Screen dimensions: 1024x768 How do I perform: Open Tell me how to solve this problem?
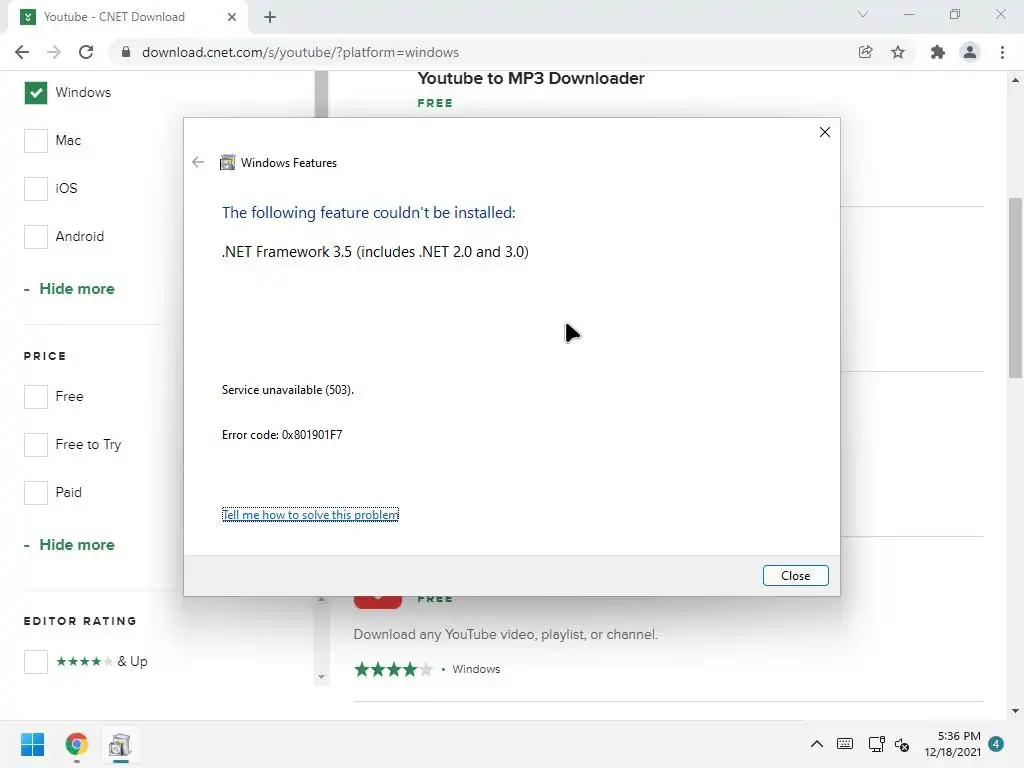pos(310,515)
